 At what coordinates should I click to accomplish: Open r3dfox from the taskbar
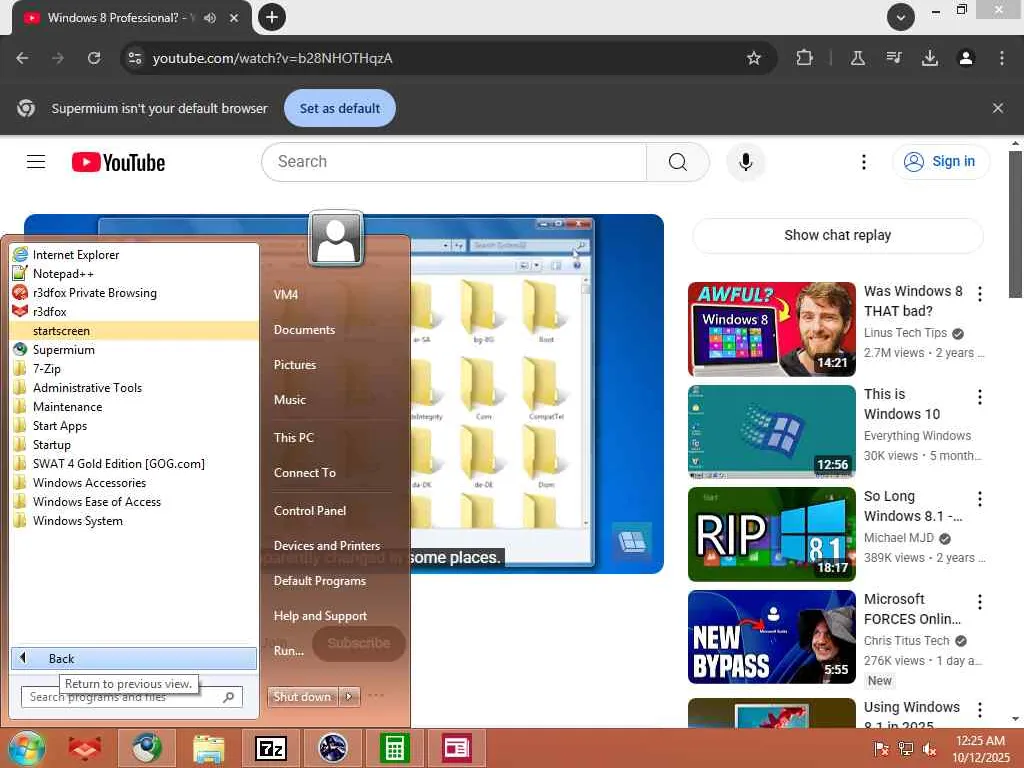point(85,748)
